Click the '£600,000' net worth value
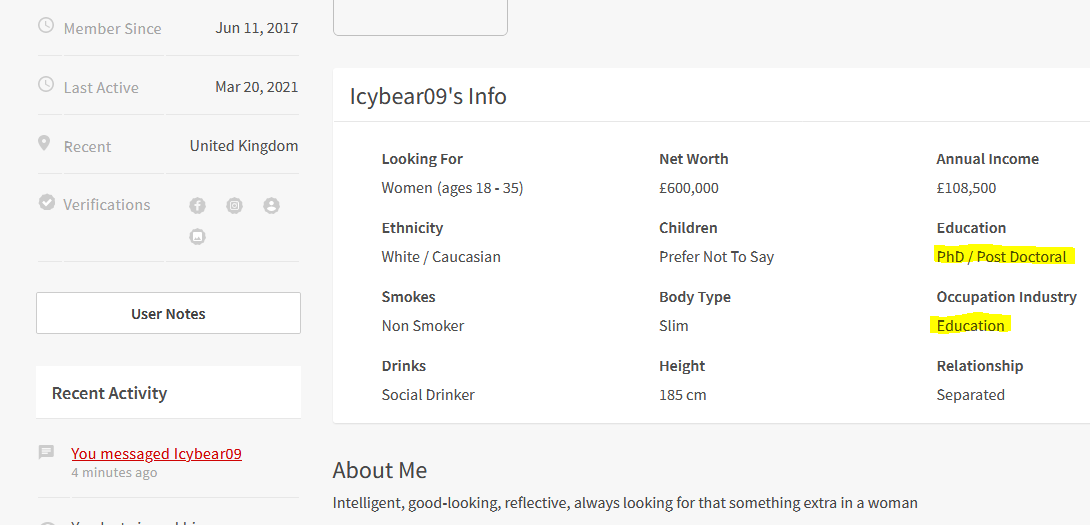Viewport: 1090px width, 525px height. click(x=689, y=188)
